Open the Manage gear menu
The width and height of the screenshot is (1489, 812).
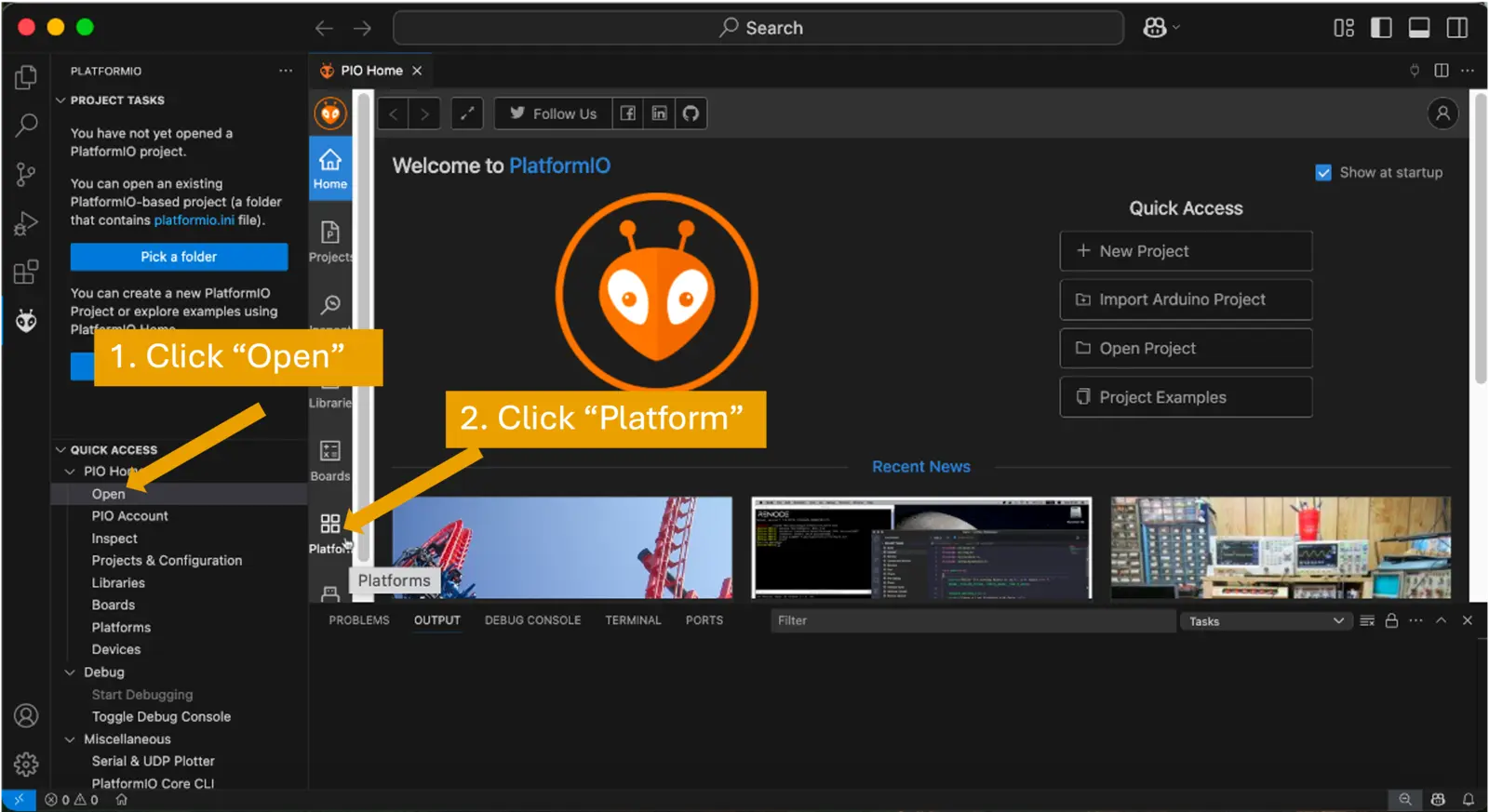[26, 764]
